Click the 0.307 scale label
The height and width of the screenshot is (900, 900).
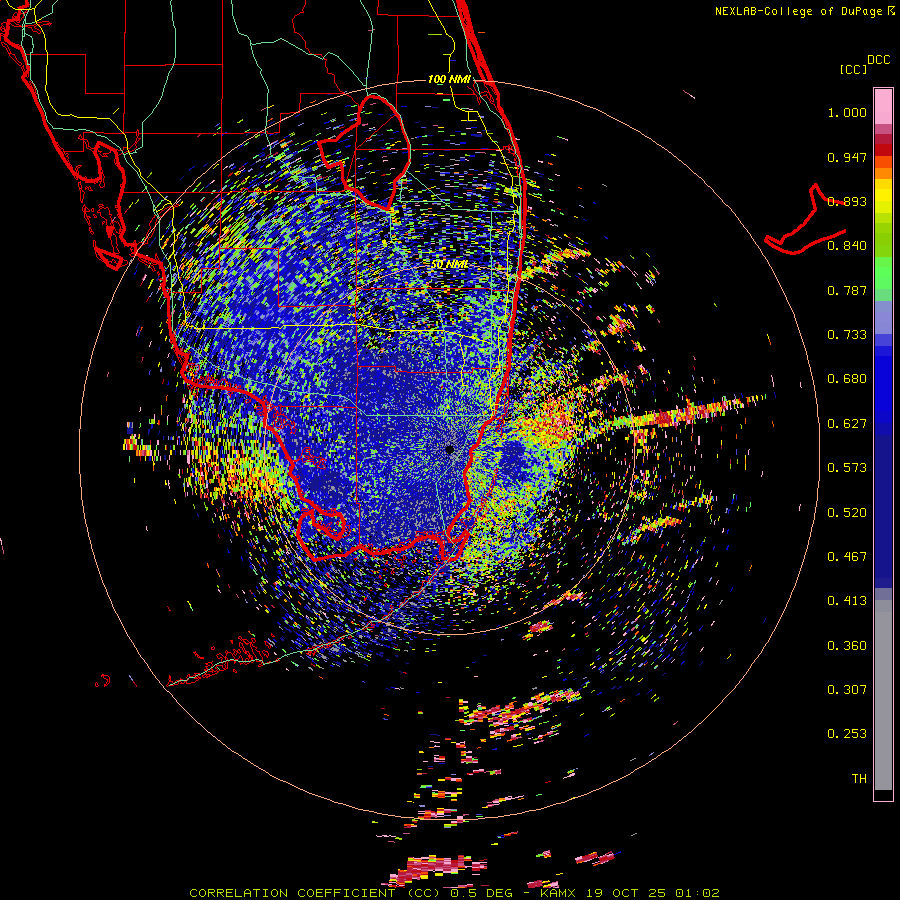tap(847, 690)
